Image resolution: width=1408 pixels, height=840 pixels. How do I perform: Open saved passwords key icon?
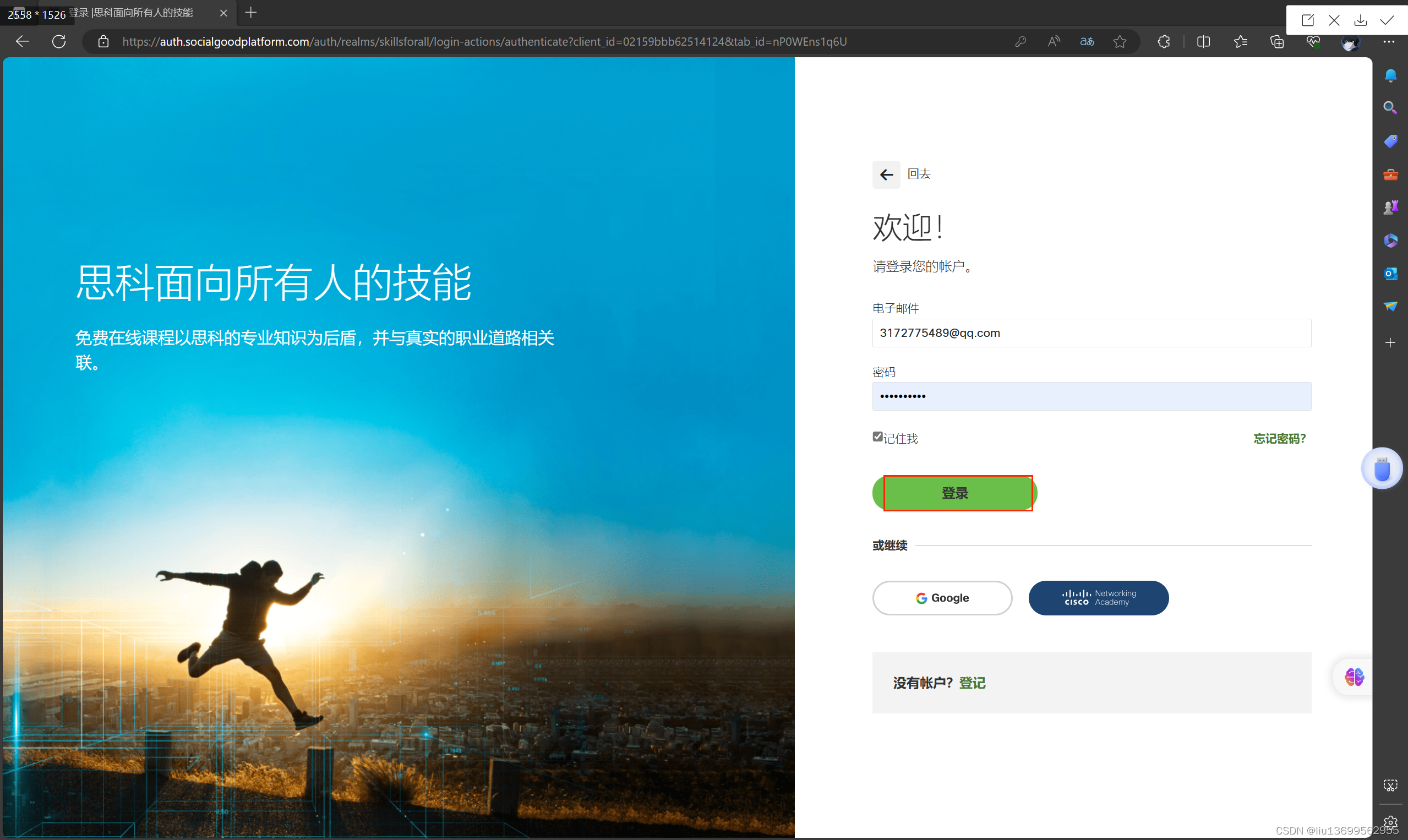[x=1020, y=41]
